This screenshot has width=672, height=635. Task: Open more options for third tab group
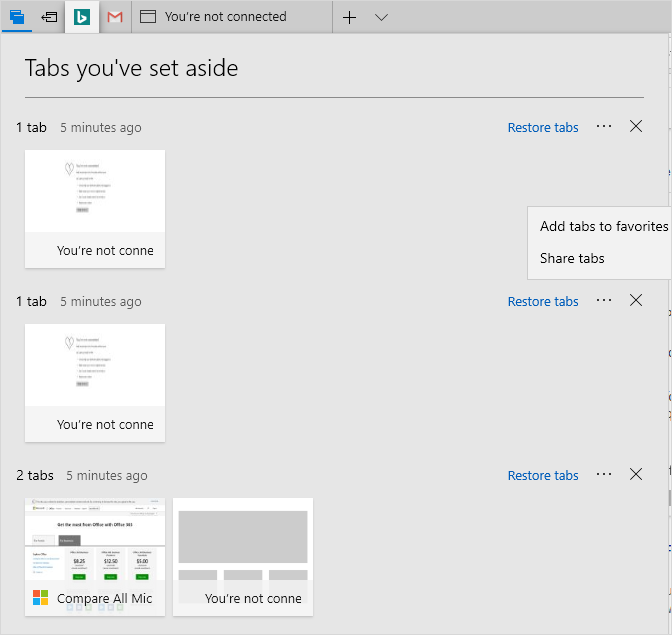pyautogui.click(x=604, y=474)
